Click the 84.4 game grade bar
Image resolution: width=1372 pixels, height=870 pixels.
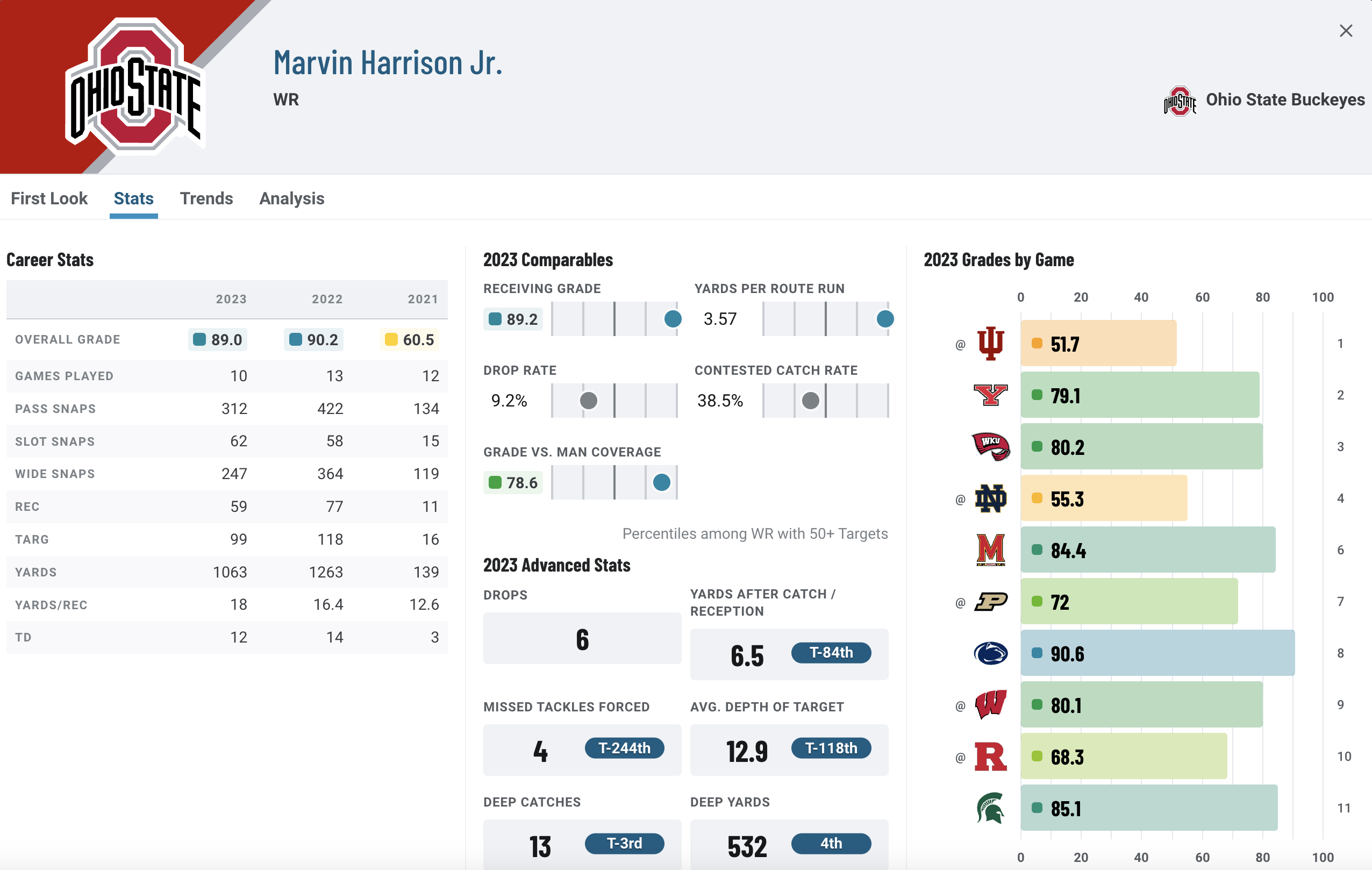pos(1147,550)
